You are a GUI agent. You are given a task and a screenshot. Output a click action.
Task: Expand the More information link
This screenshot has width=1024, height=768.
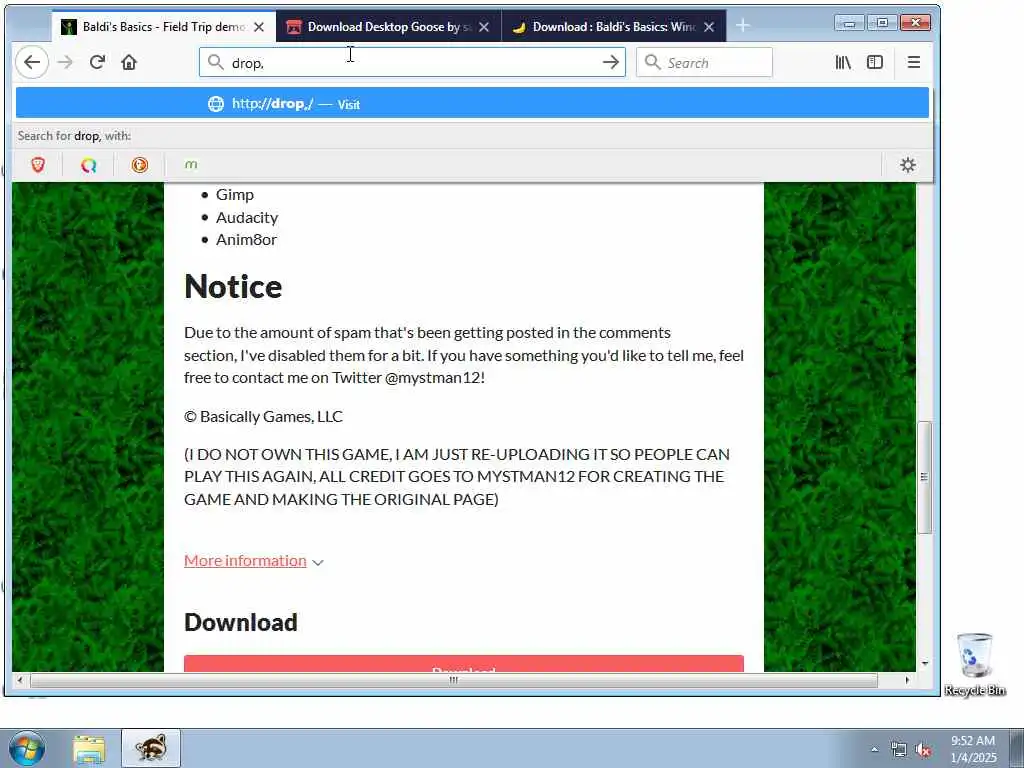tap(245, 561)
